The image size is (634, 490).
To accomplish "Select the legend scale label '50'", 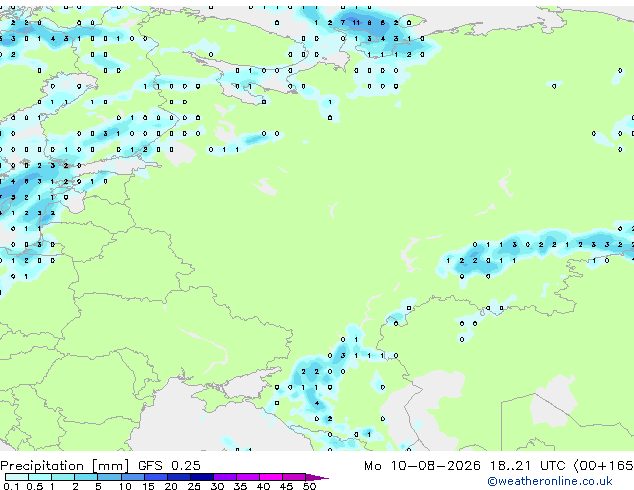I will [x=310, y=486].
